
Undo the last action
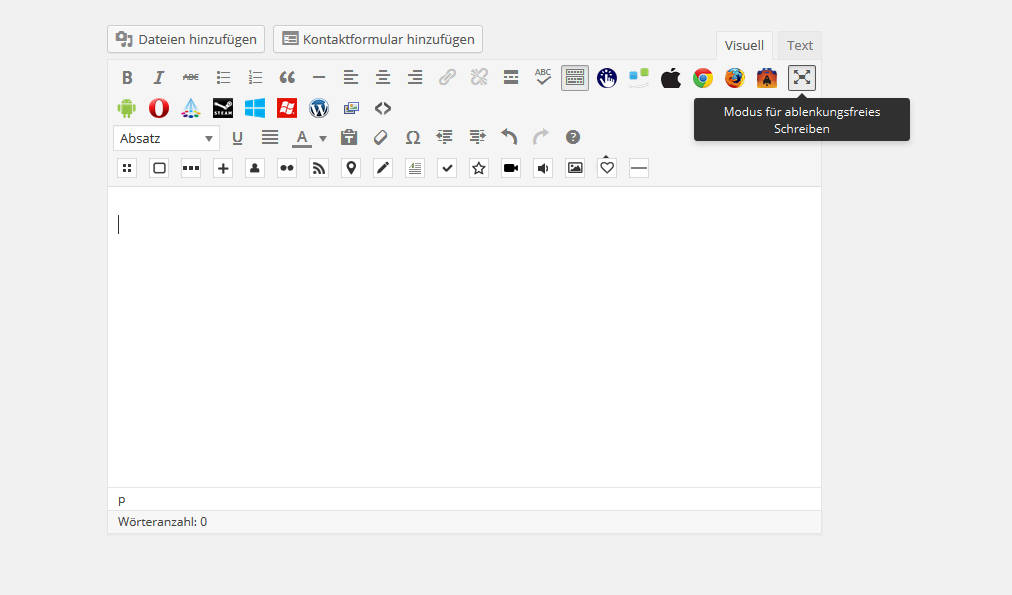click(509, 138)
